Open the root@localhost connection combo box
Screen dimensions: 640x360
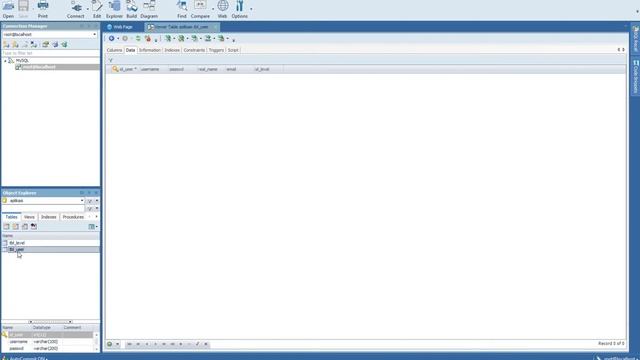(50, 35)
